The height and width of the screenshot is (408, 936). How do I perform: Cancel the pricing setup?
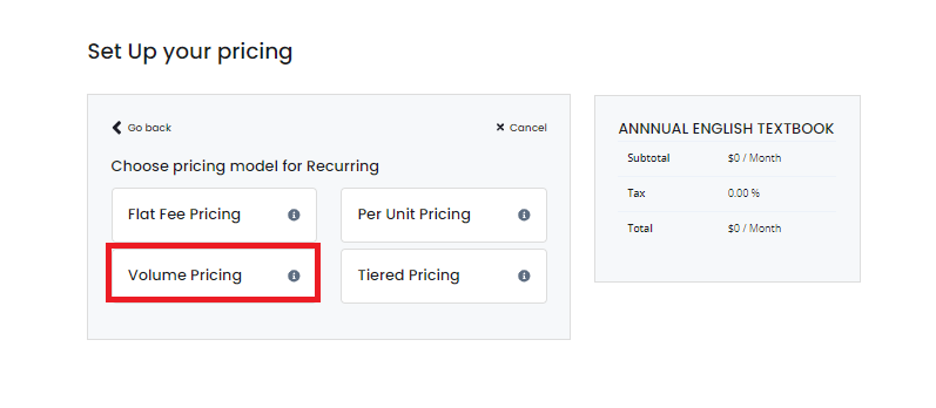(x=521, y=127)
